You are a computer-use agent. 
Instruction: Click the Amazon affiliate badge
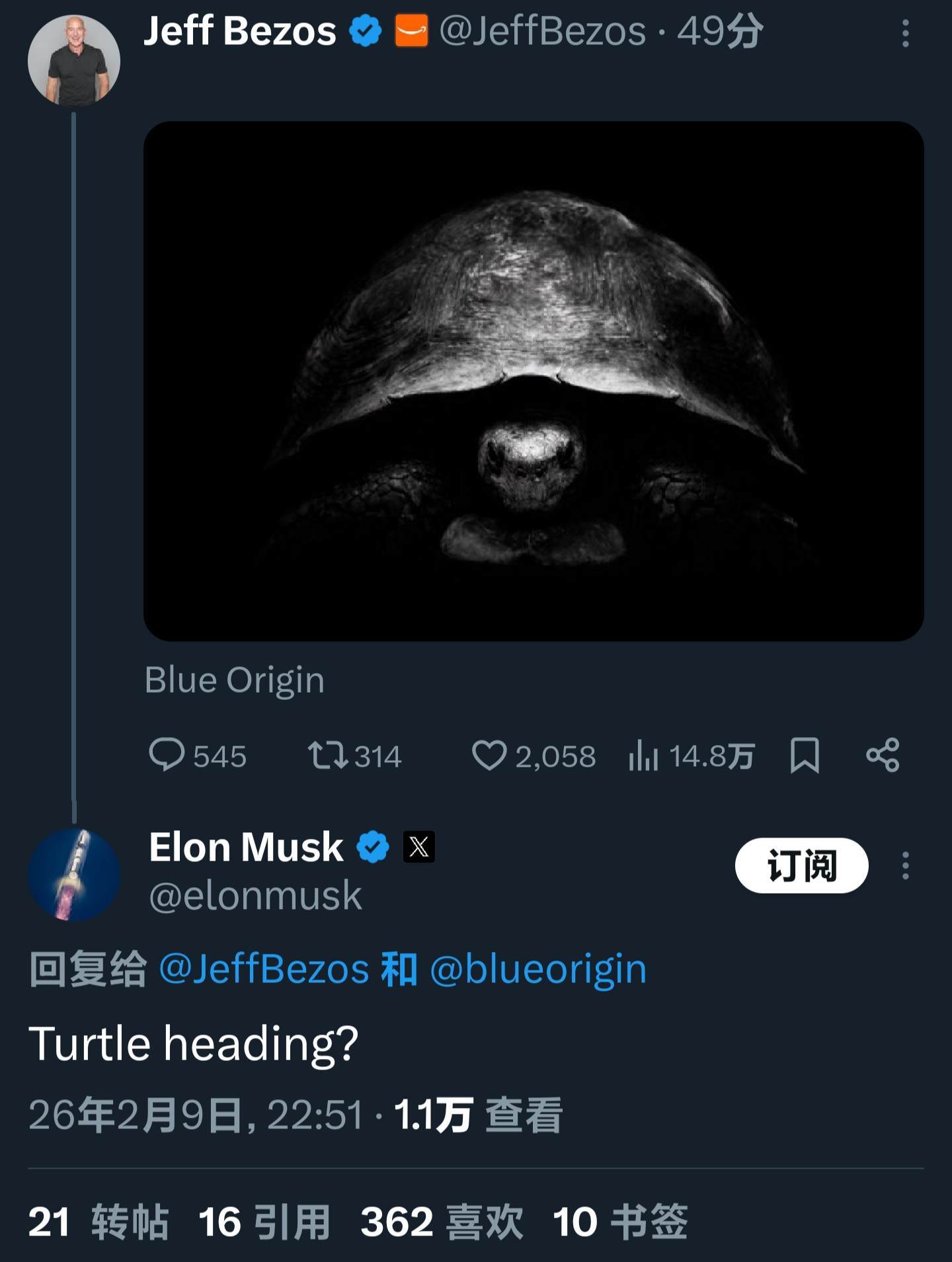[411, 31]
